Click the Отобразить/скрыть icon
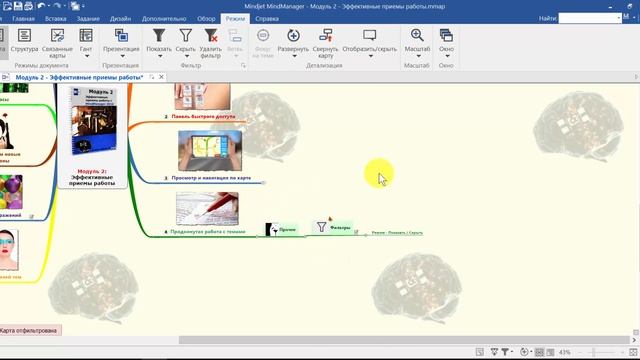 [x=369, y=35]
